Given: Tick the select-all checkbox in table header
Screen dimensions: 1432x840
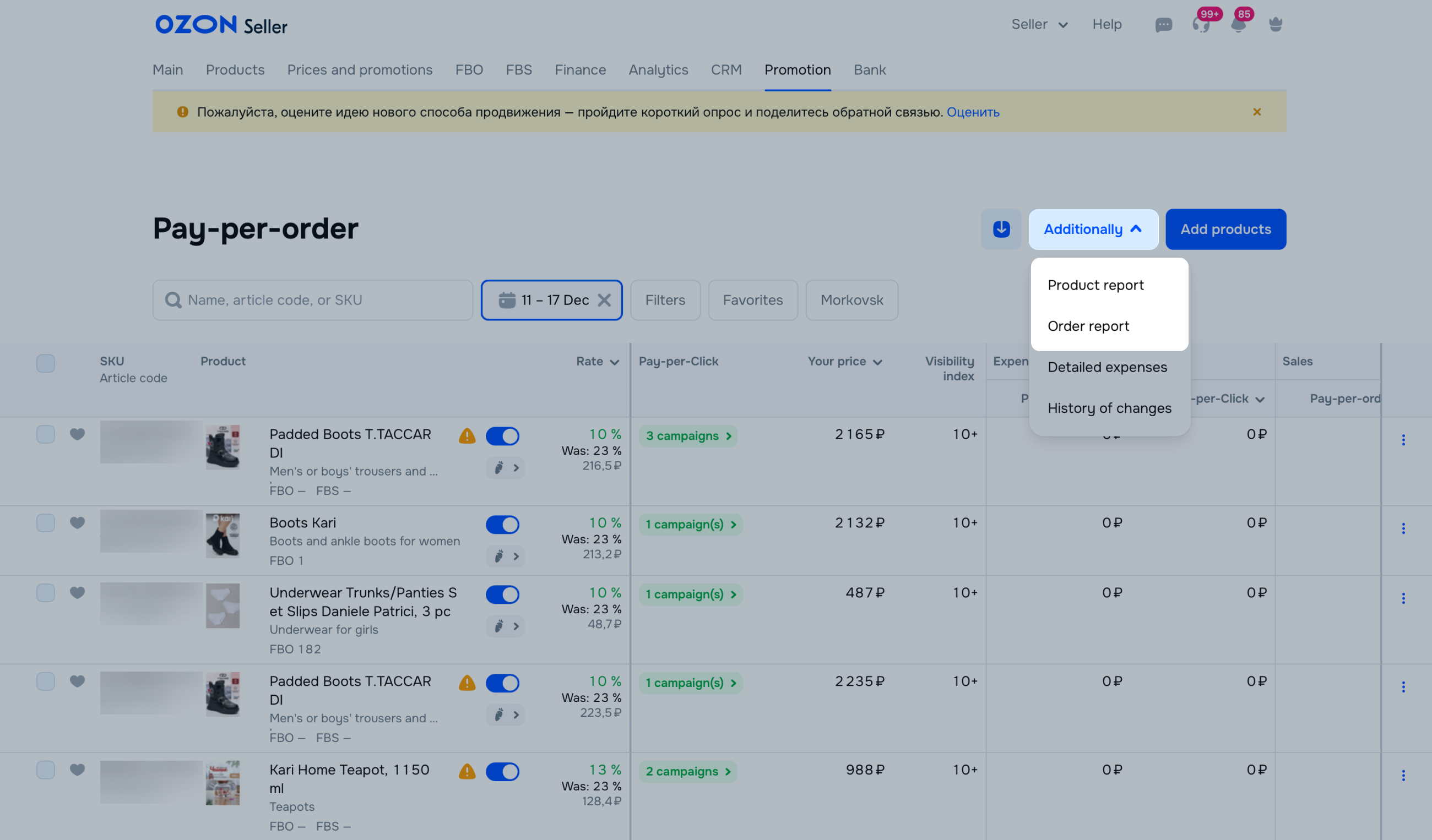Looking at the screenshot, I should pos(46,363).
